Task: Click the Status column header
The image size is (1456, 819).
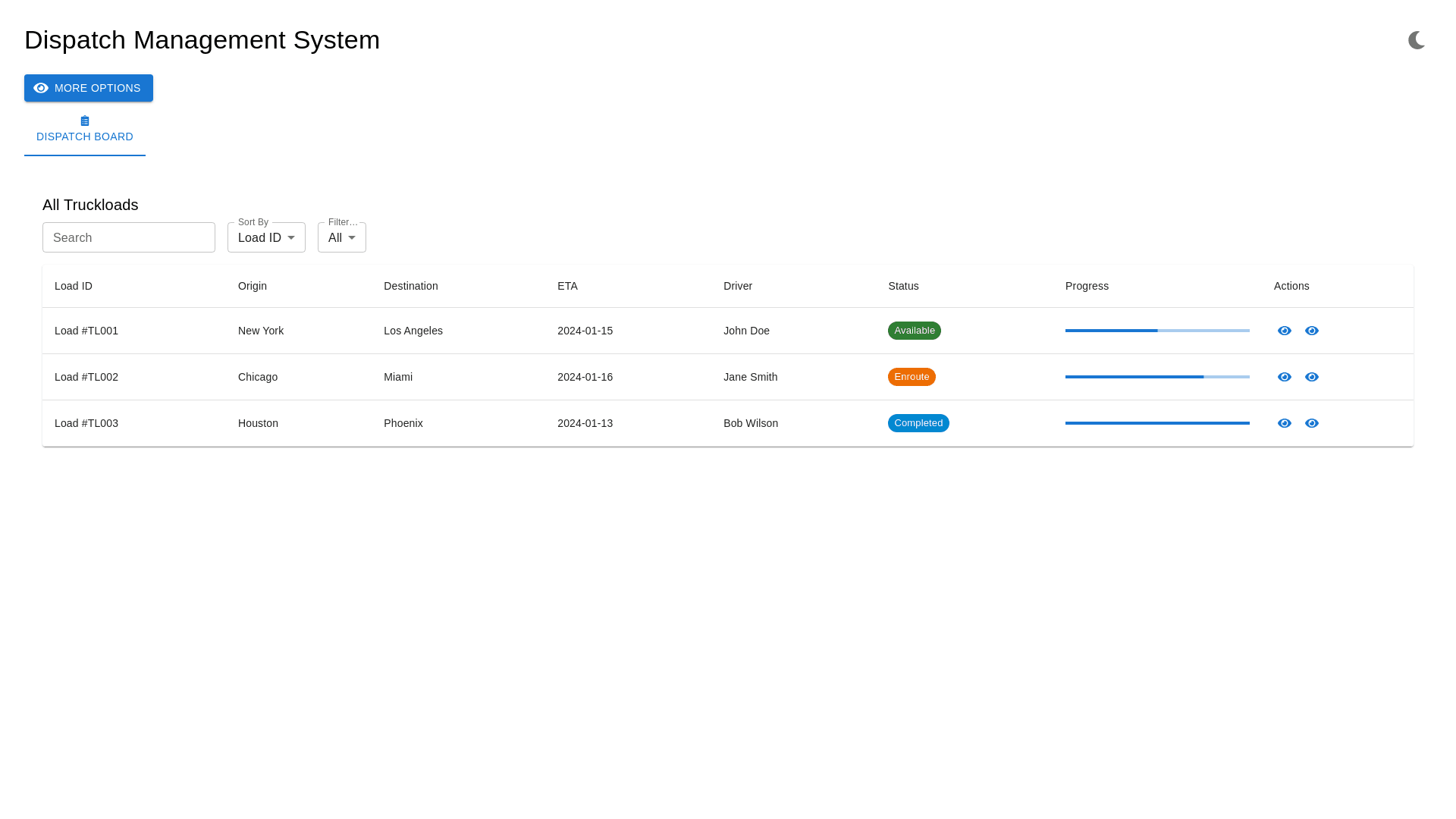Action: tap(903, 286)
